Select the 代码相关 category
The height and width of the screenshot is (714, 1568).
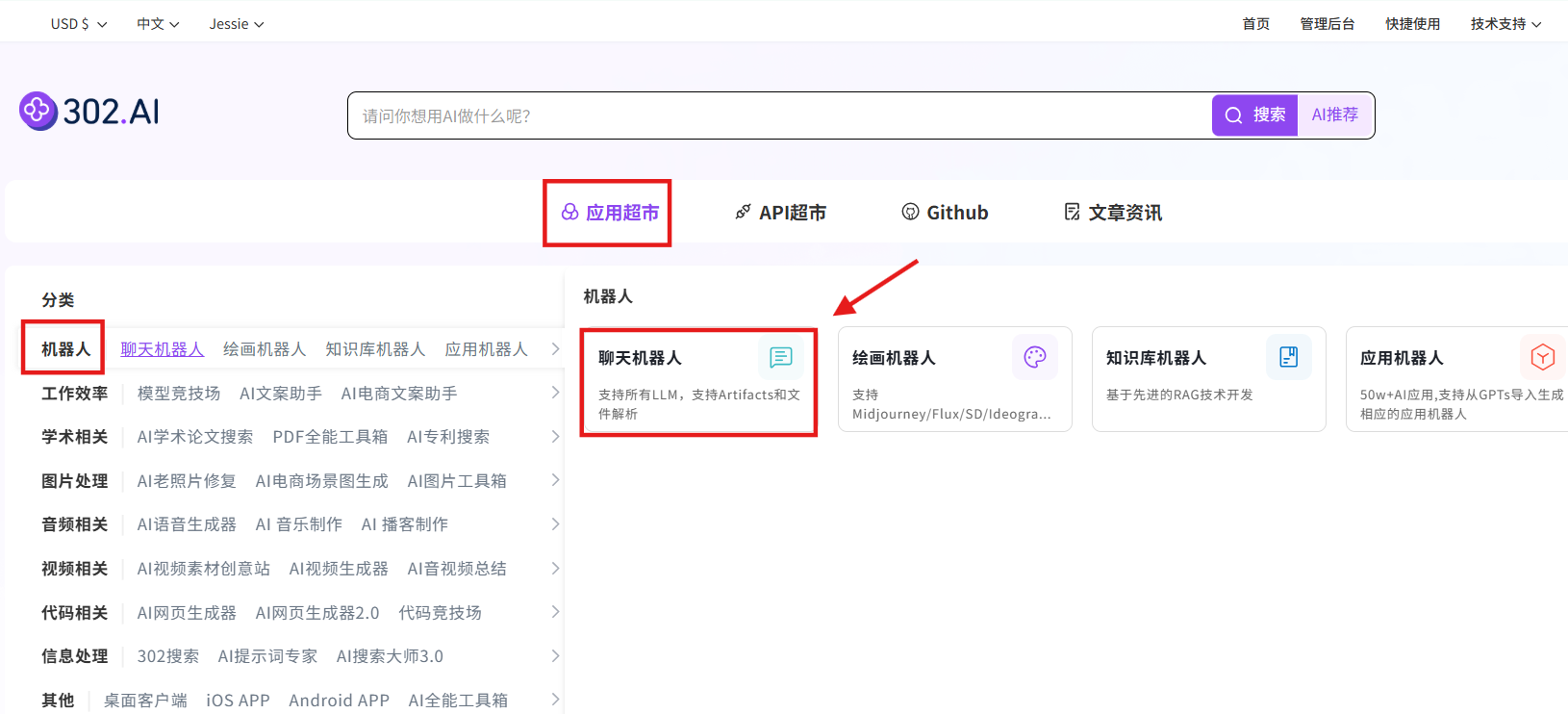74,613
